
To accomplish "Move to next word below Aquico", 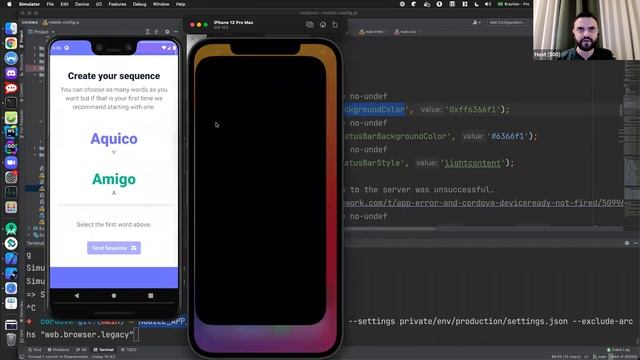I will pos(114,152).
